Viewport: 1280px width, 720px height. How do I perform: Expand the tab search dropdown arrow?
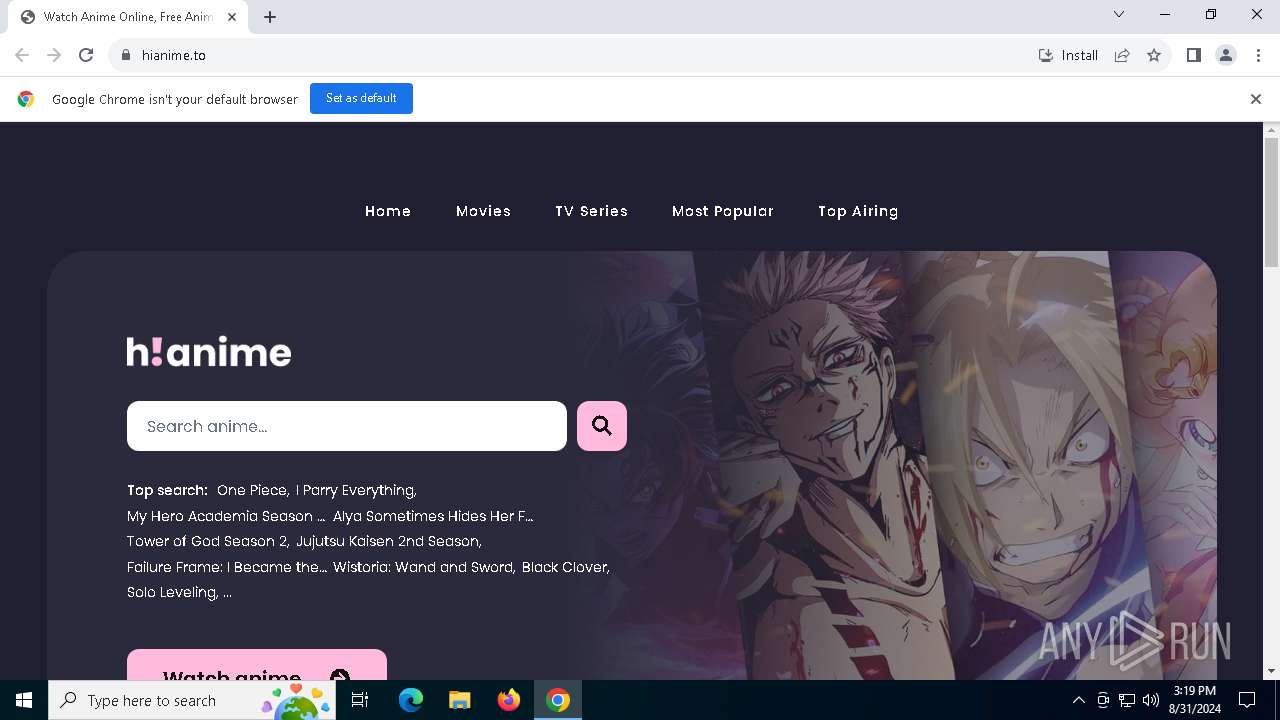[x=1119, y=14]
